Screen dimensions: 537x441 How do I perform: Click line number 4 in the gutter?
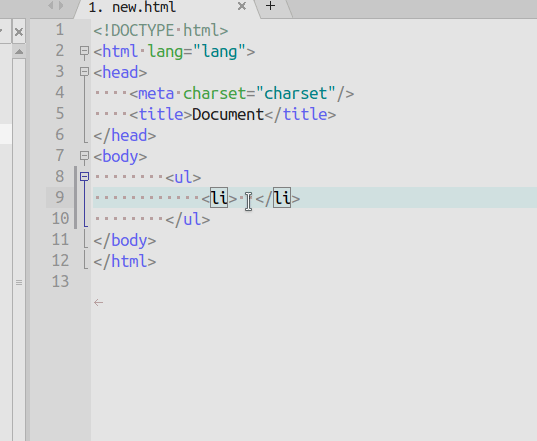pos(60,93)
